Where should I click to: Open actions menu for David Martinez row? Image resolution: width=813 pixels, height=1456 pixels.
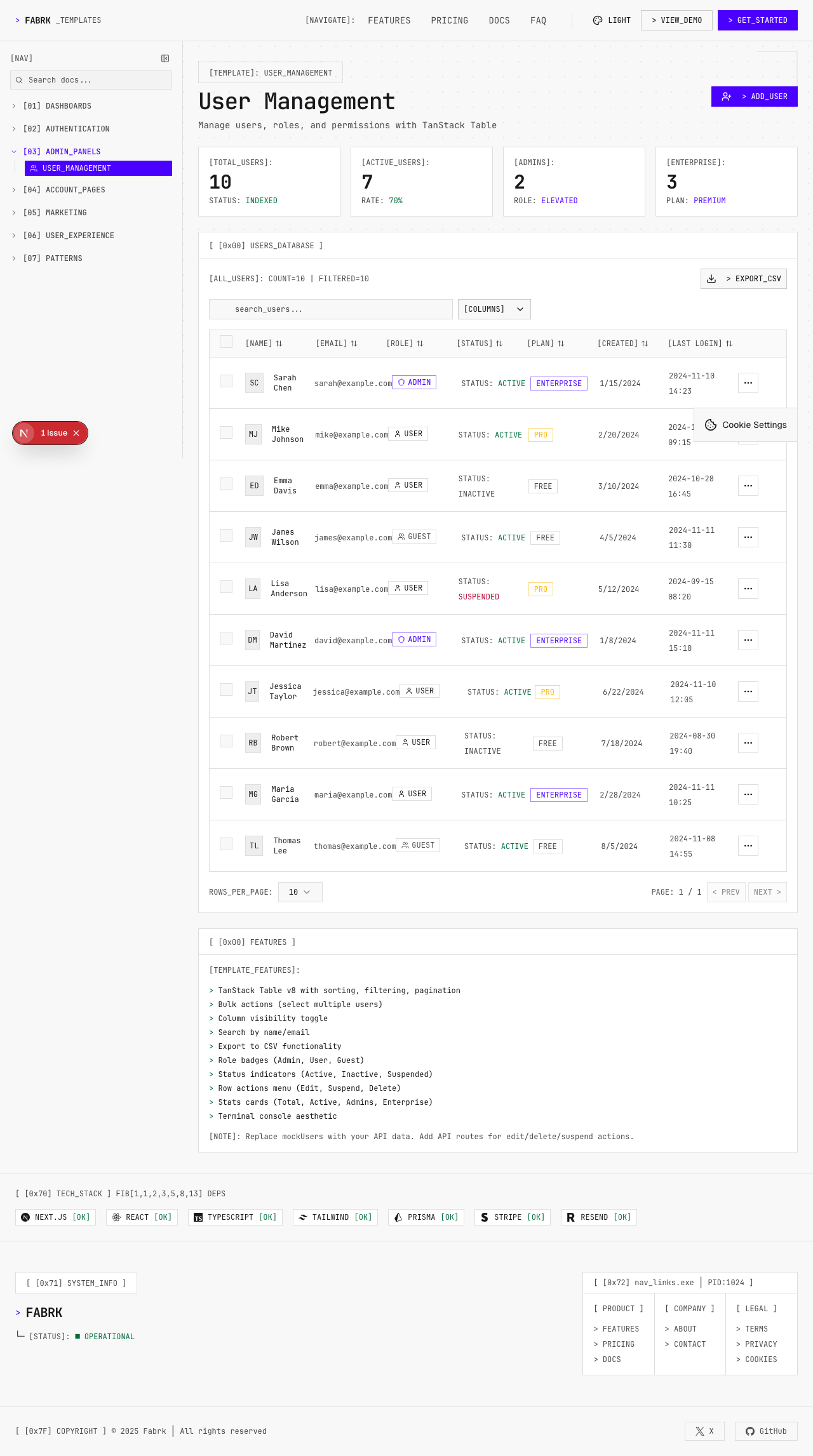[748, 640]
